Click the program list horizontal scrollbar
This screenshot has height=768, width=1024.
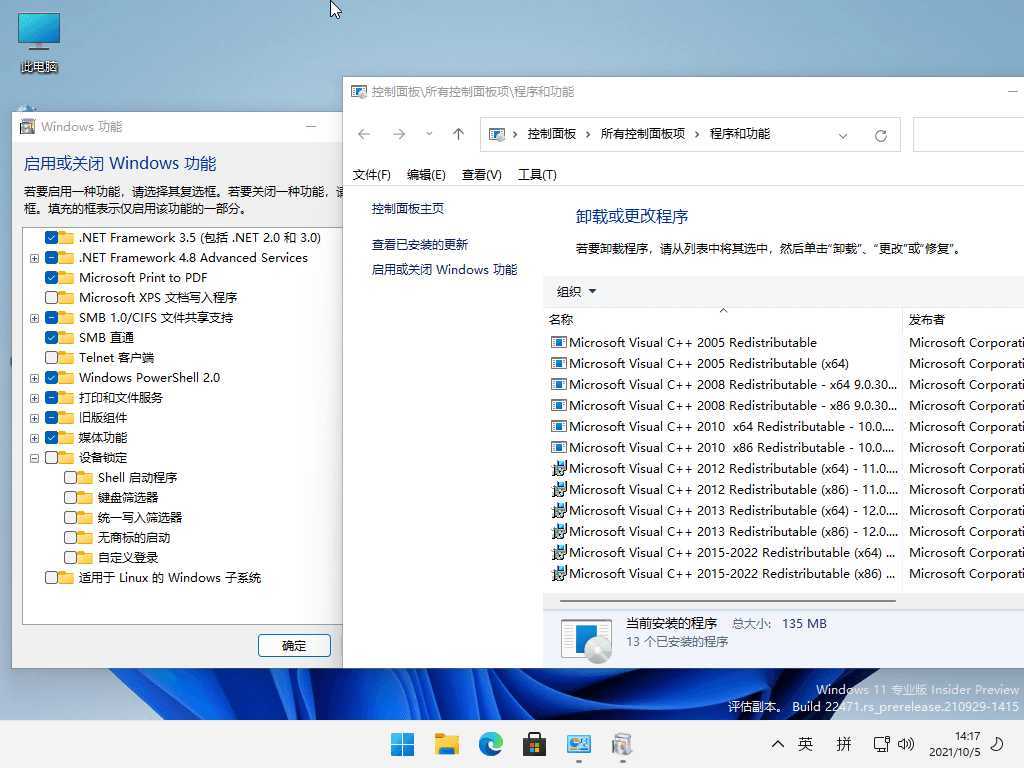pyautogui.click(x=728, y=600)
